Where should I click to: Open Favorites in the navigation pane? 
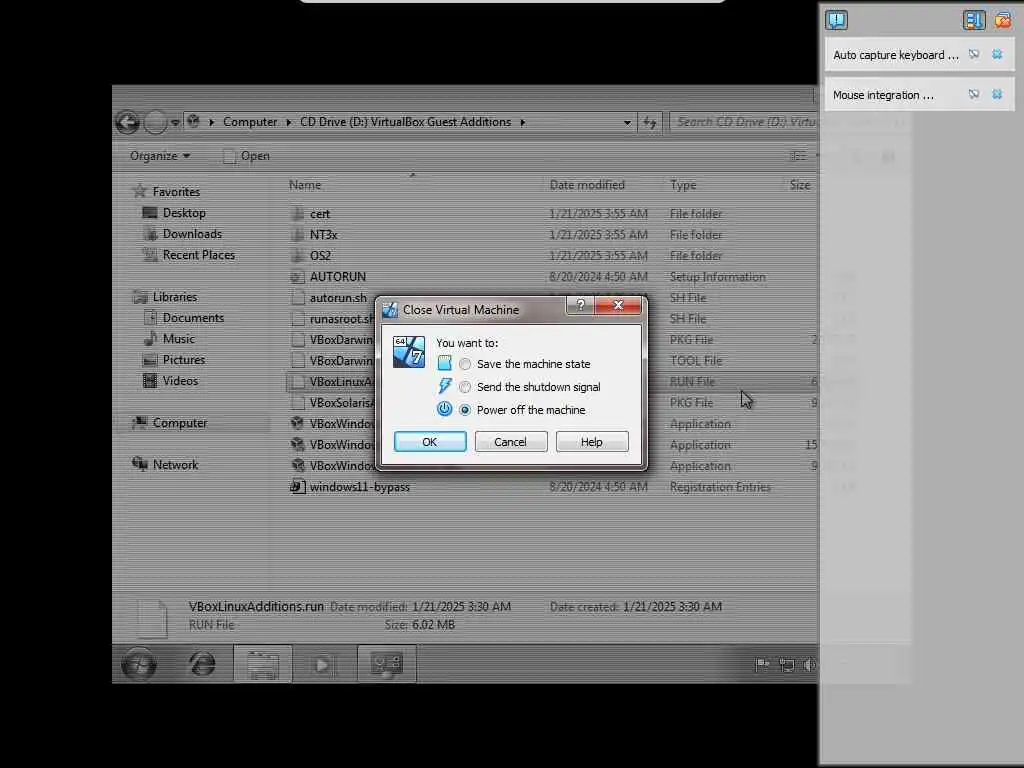(167, 192)
